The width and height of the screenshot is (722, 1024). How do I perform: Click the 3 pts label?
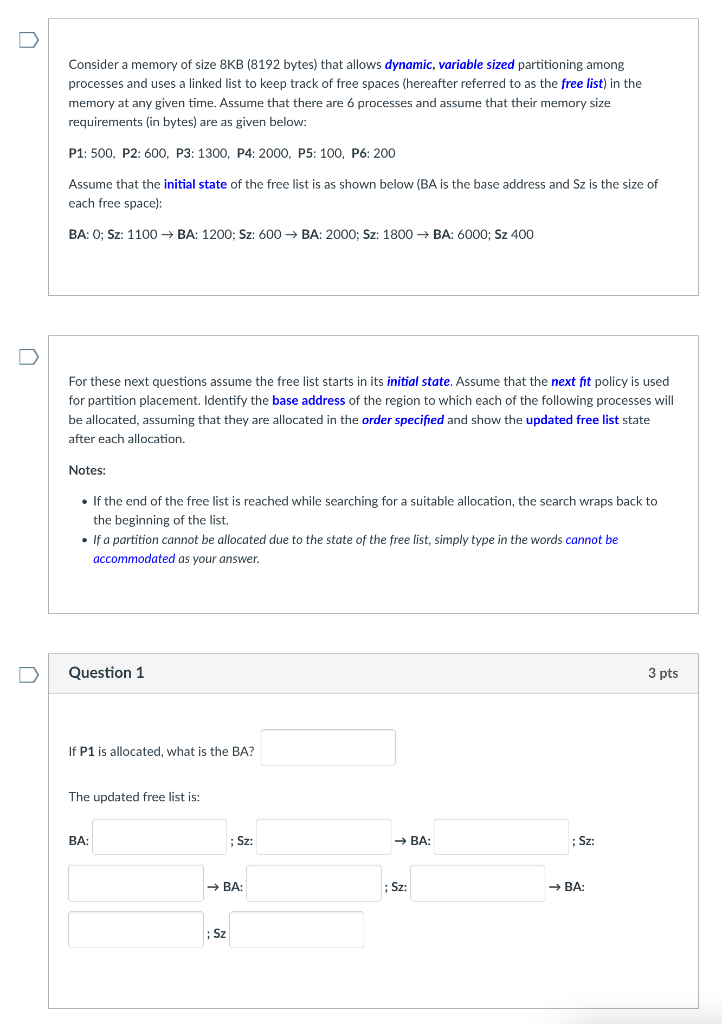[x=663, y=673]
